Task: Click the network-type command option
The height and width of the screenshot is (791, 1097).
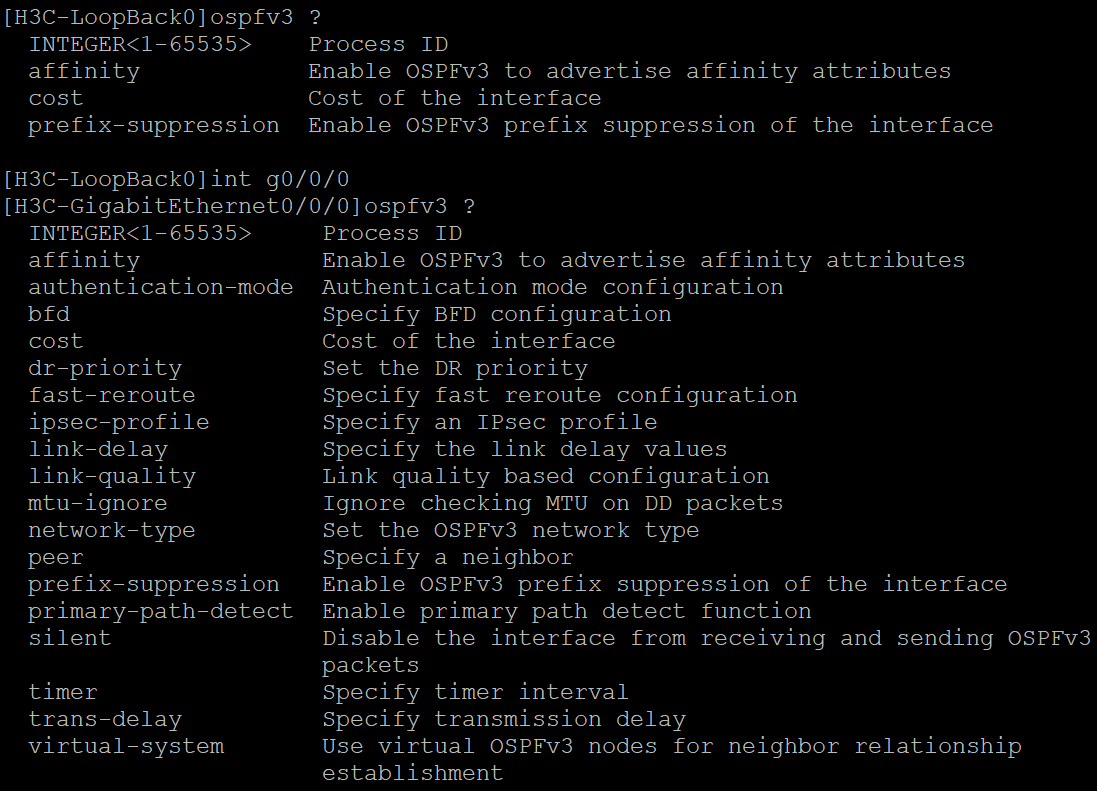Action: pyautogui.click(x=111, y=530)
